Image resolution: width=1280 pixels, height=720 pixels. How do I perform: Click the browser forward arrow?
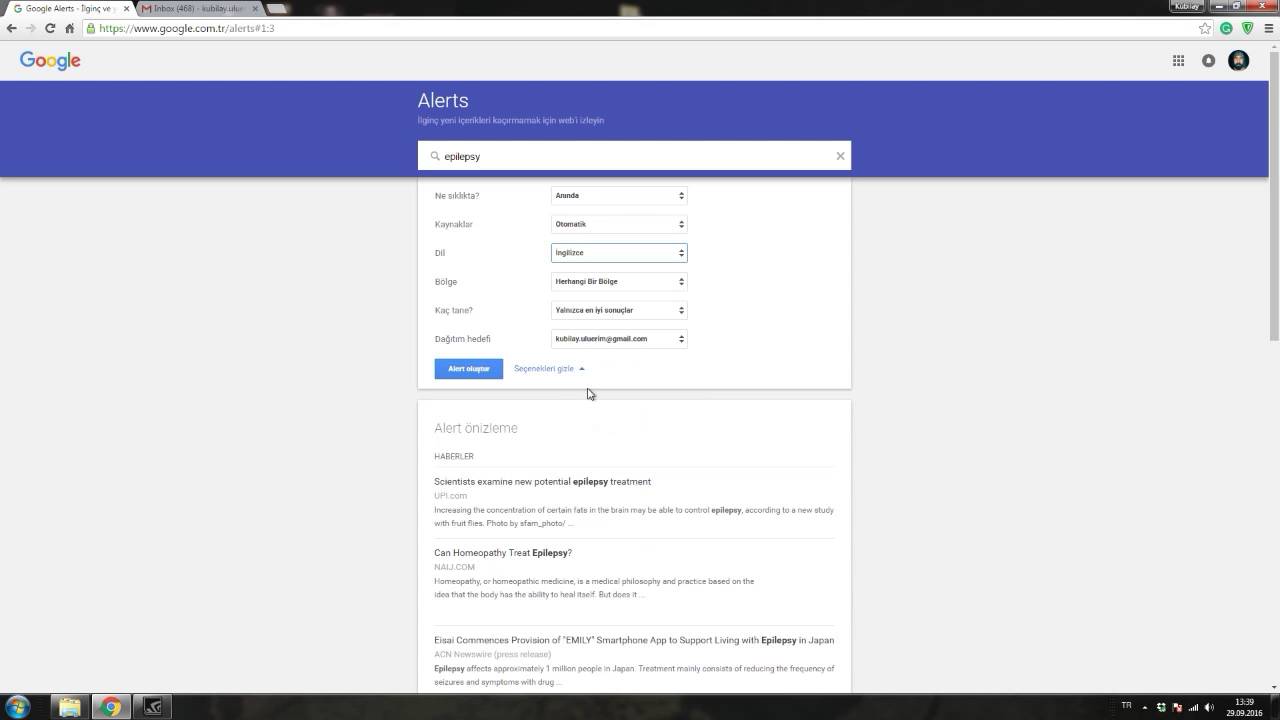click(30, 28)
